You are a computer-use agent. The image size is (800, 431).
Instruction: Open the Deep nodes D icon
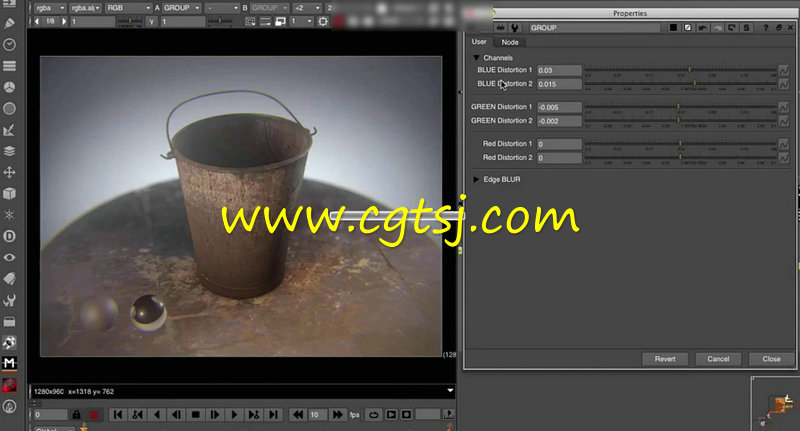pos(9,236)
